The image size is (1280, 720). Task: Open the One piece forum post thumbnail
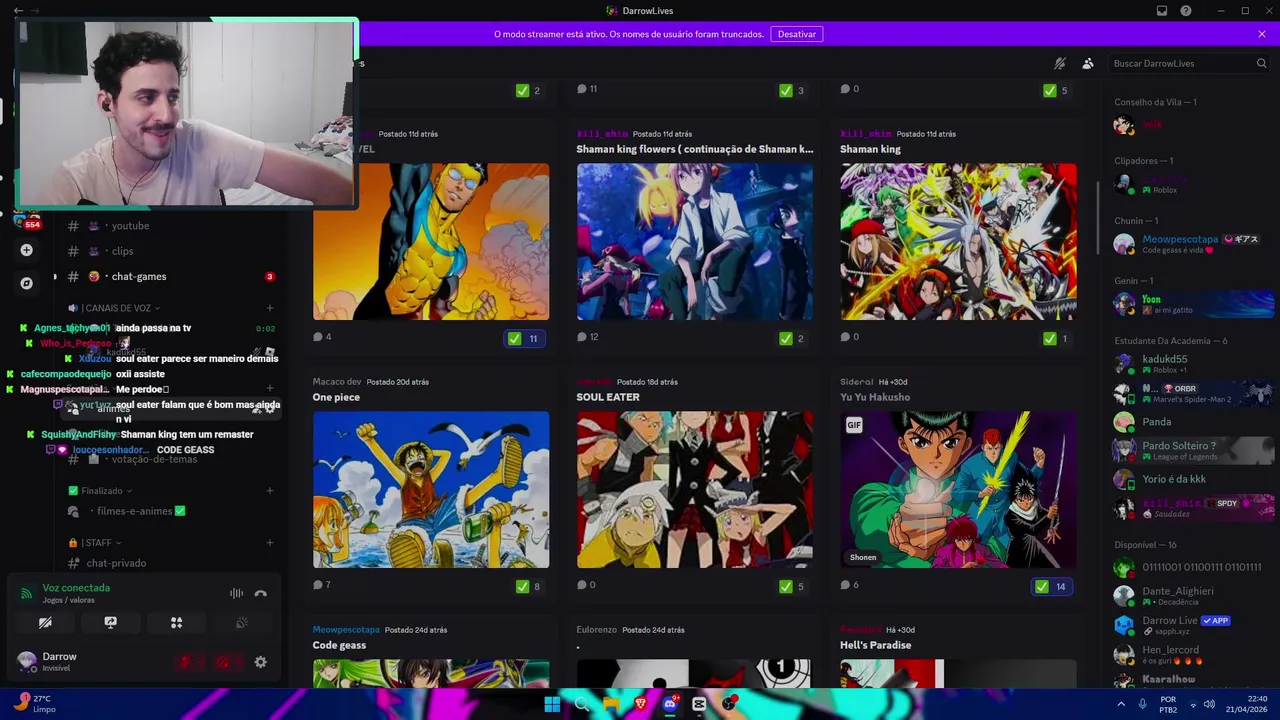coord(431,490)
